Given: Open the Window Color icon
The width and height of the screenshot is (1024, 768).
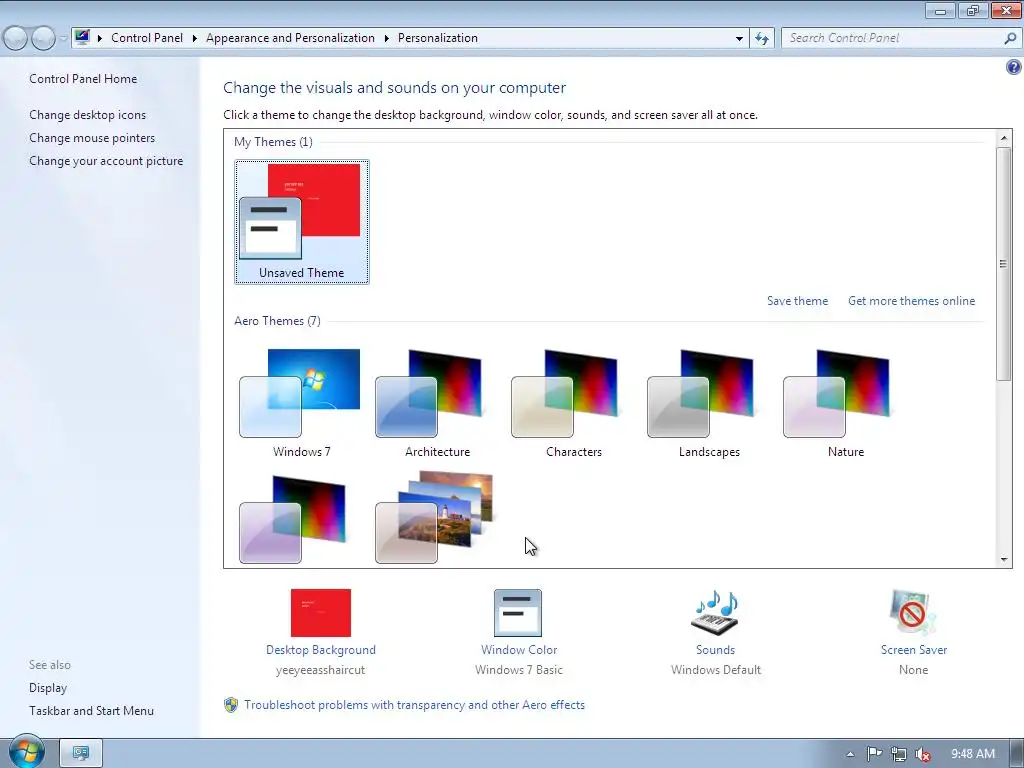Looking at the screenshot, I should (518, 613).
